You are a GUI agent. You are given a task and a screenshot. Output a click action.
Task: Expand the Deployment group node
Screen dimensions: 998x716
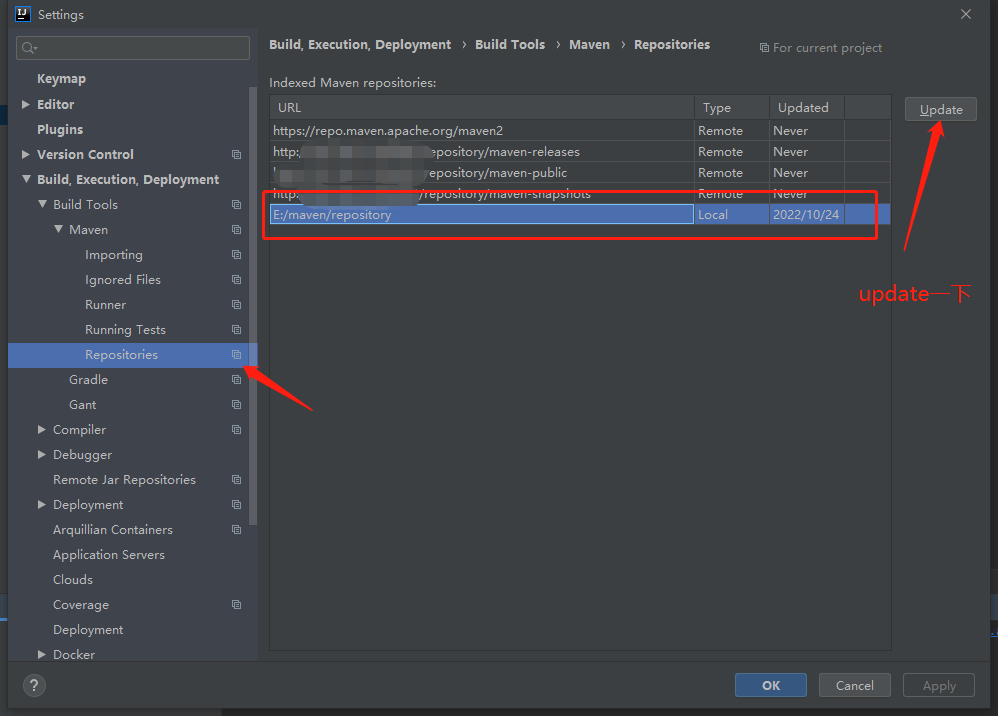[41, 505]
